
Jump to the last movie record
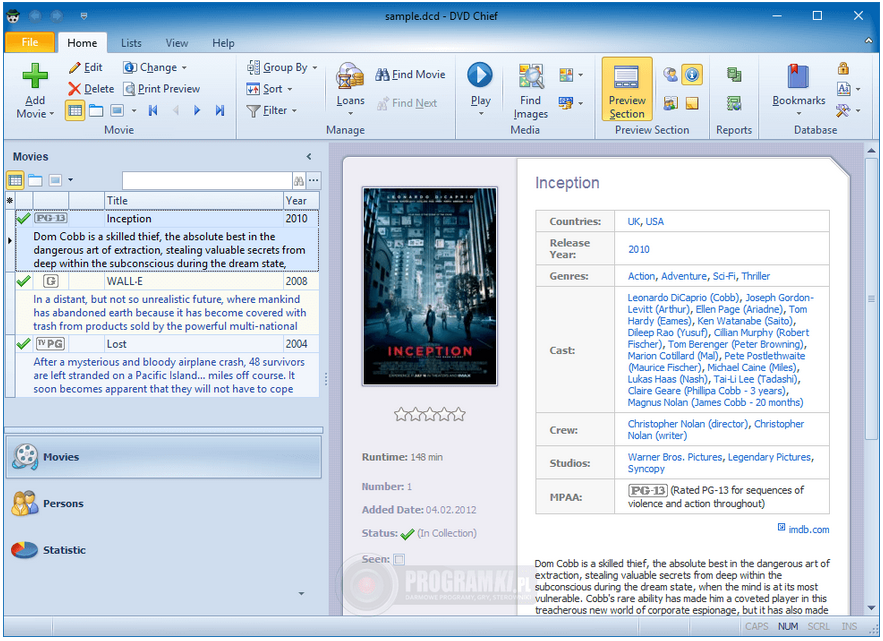tap(220, 110)
